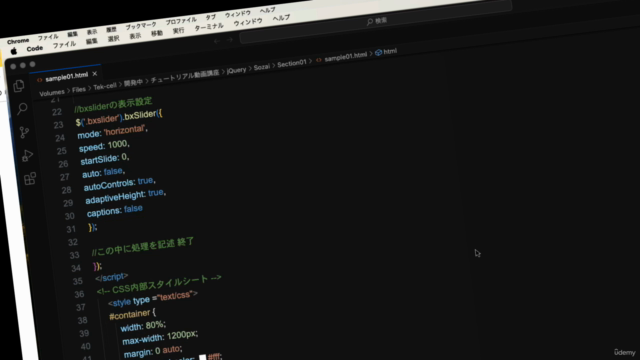640x360 pixels.
Task: Open the Explorer view in the activity bar
Action: [x=19, y=86]
